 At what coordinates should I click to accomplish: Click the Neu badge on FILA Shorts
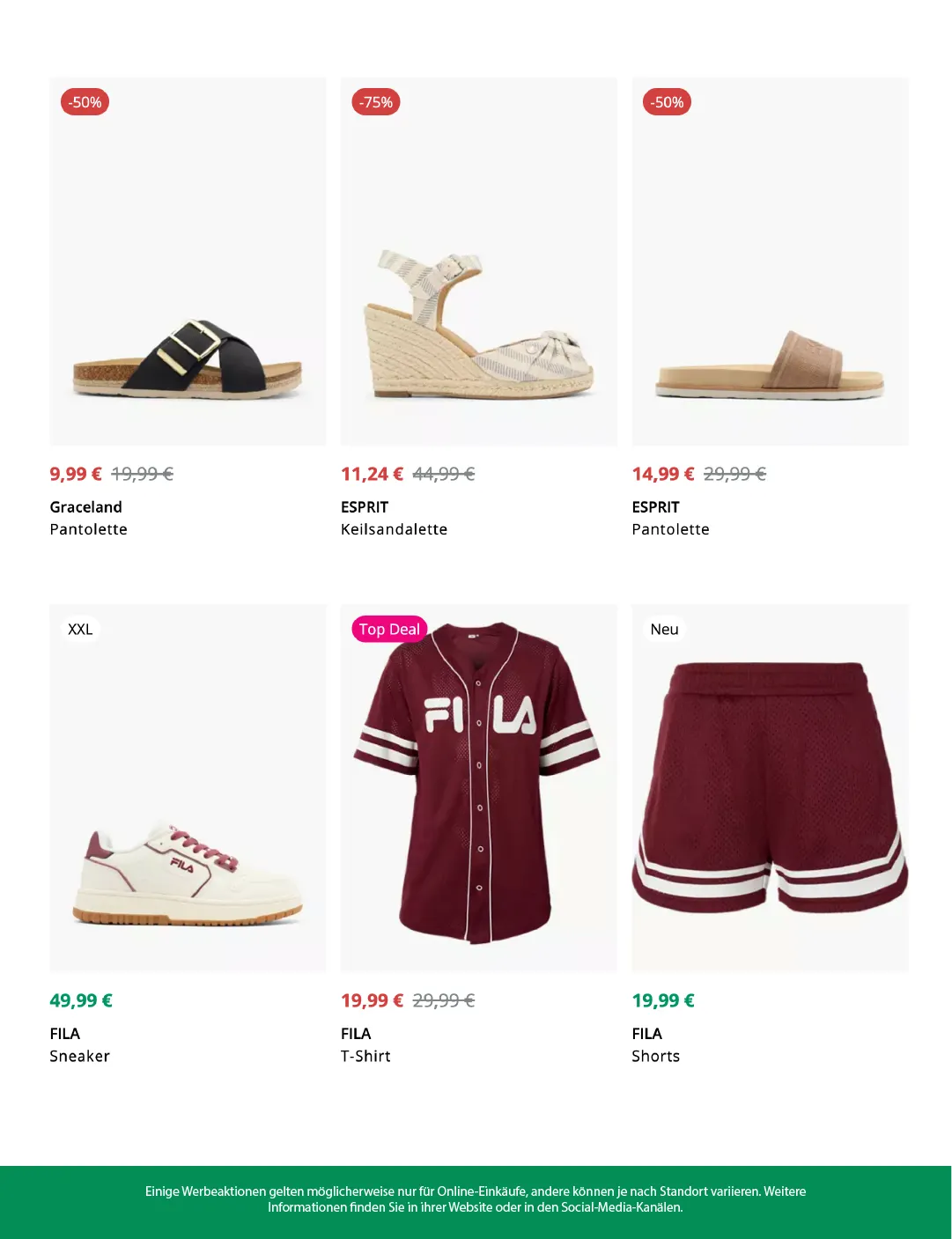point(664,629)
